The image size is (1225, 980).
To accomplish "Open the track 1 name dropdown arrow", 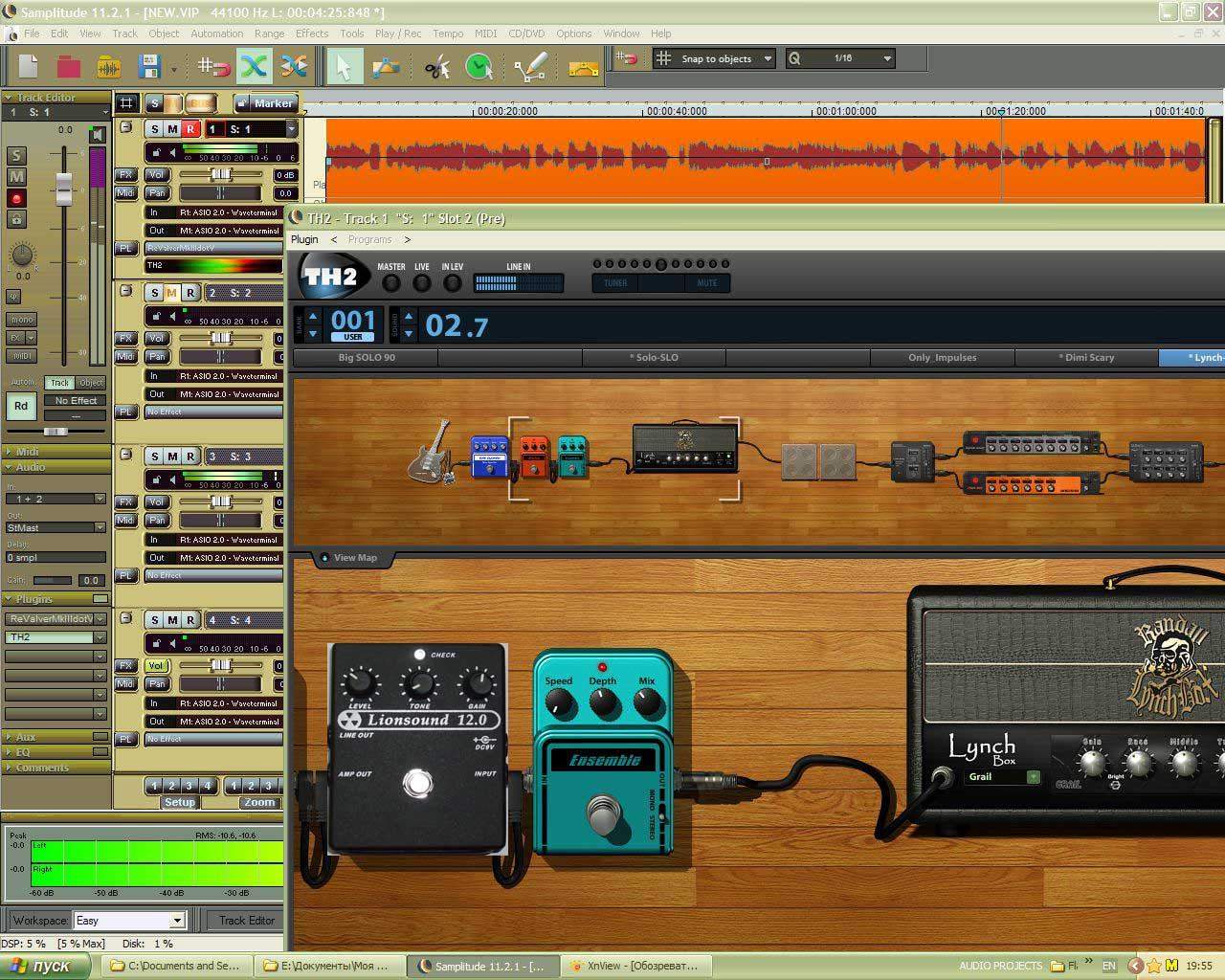I will (291, 129).
